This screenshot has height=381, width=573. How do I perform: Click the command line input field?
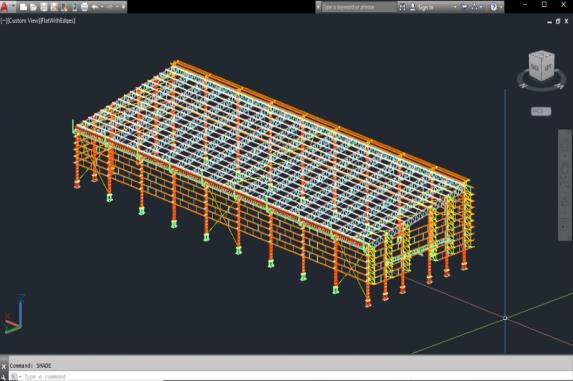[x=291, y=376]
